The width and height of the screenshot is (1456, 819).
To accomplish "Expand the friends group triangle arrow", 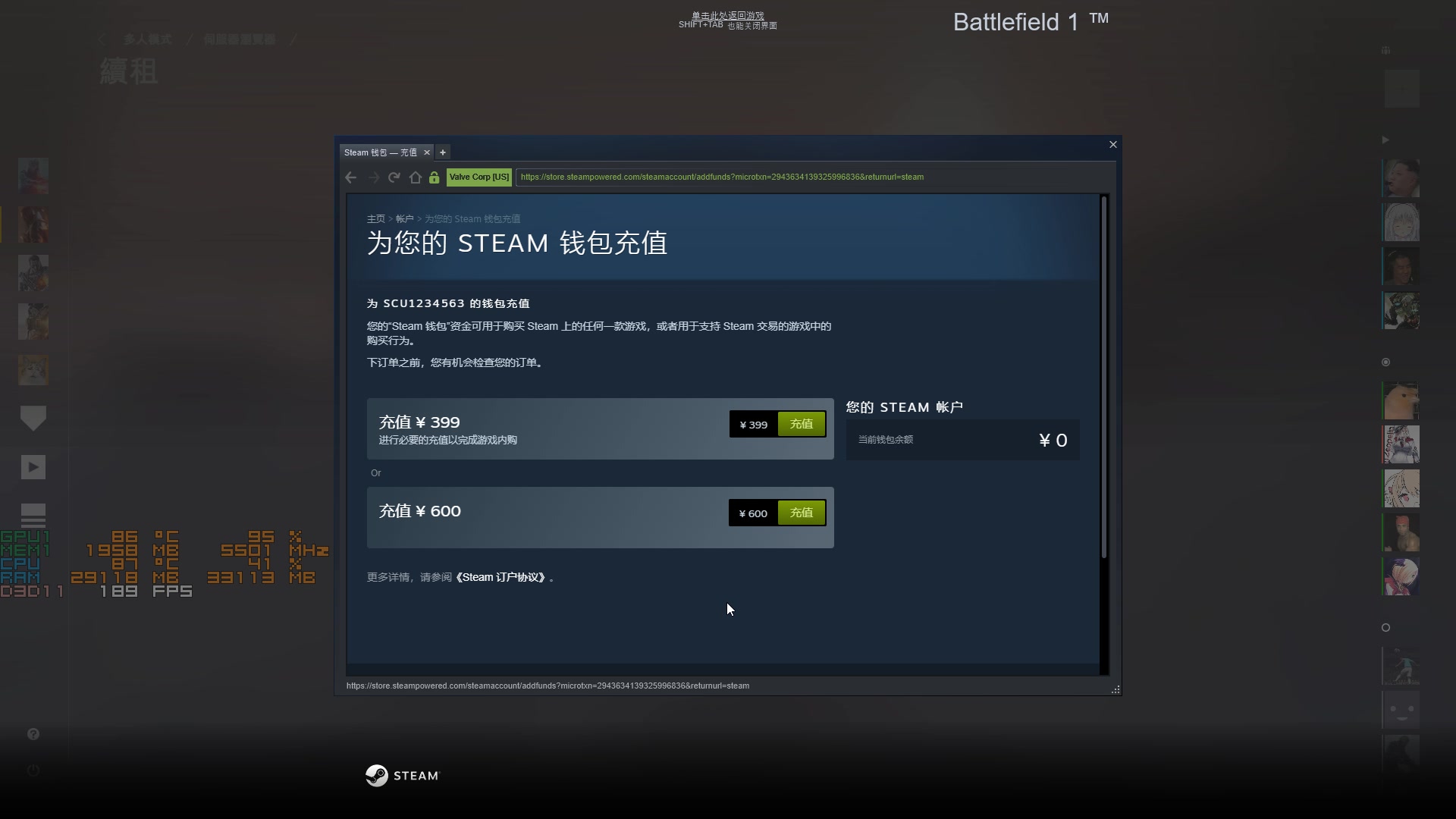I will pyautogui.click(x=1385, y=140).
